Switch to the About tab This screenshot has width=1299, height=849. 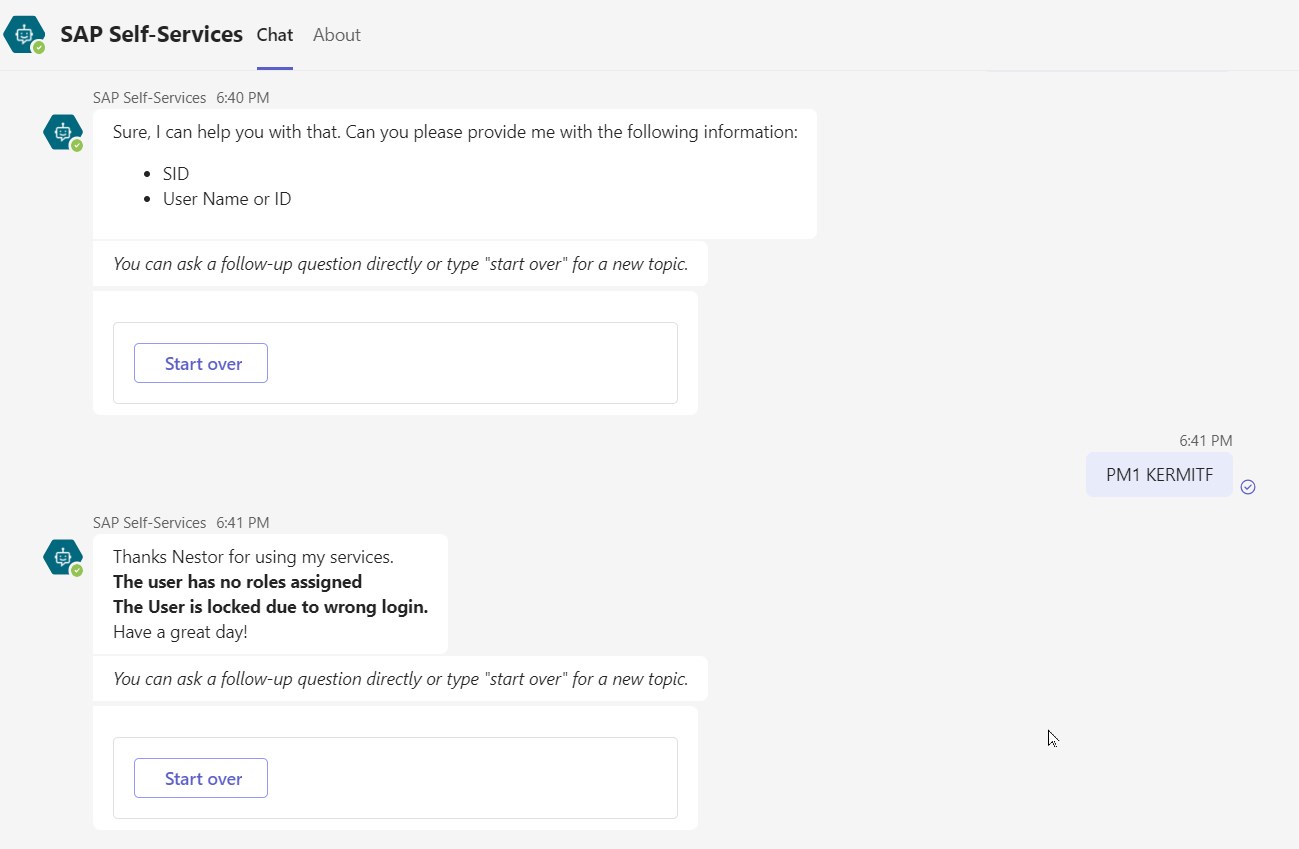(x=336, y=35)
